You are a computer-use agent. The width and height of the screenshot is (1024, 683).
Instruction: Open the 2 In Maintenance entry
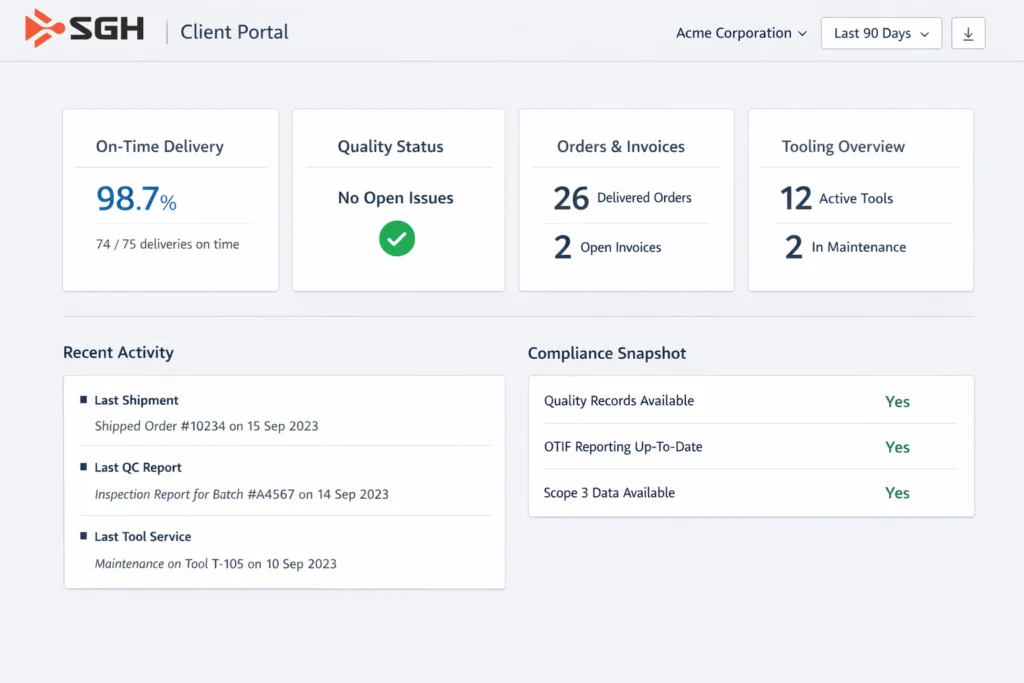845,247
